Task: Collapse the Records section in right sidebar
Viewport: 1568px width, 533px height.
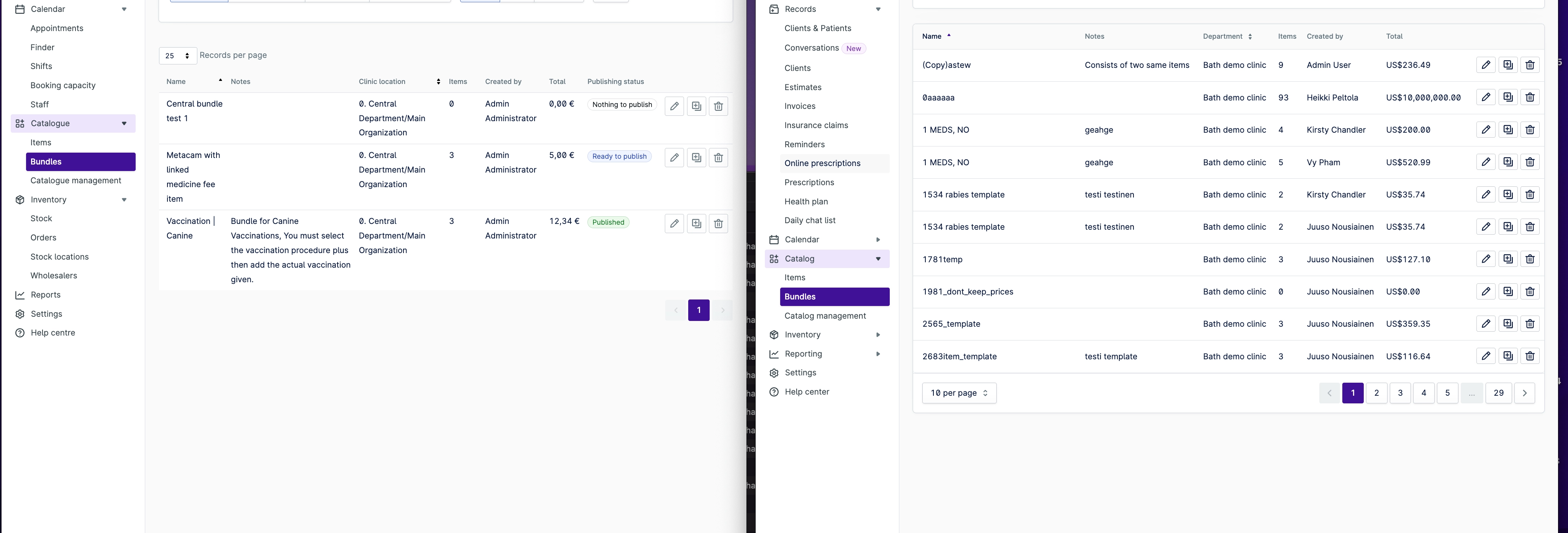Action: click(878, 9)
